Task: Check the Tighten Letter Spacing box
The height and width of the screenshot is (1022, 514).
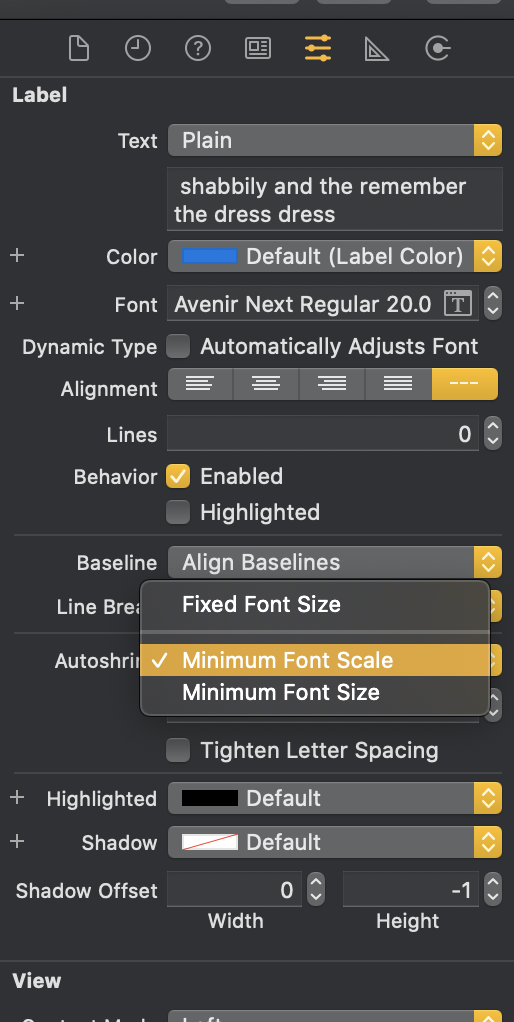Action: click(178, 750)
